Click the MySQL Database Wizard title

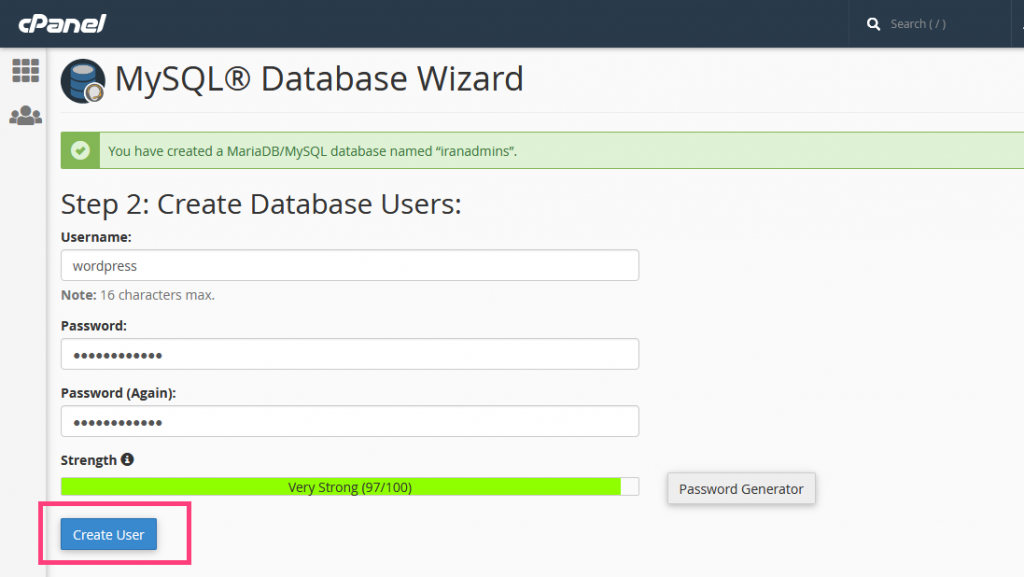tap(319, 79)
